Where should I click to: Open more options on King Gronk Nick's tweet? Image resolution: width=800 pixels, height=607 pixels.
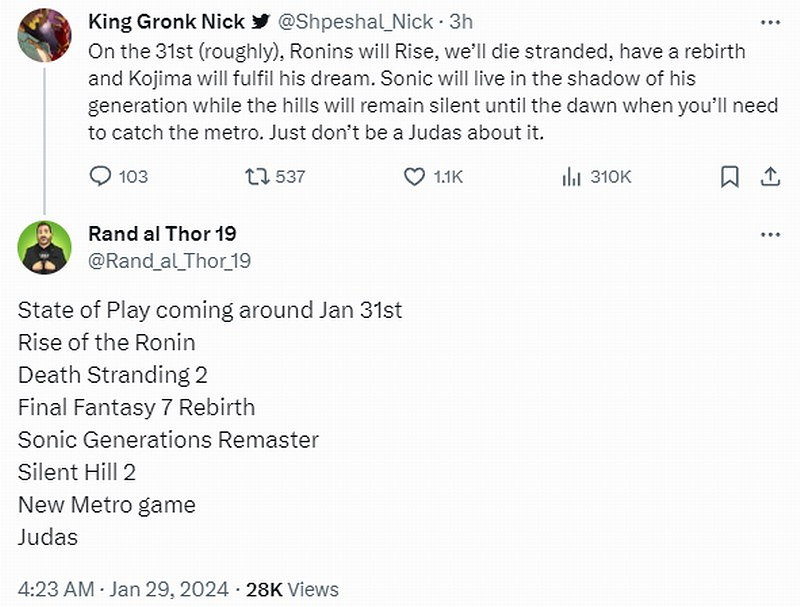[x=769, y=21]
